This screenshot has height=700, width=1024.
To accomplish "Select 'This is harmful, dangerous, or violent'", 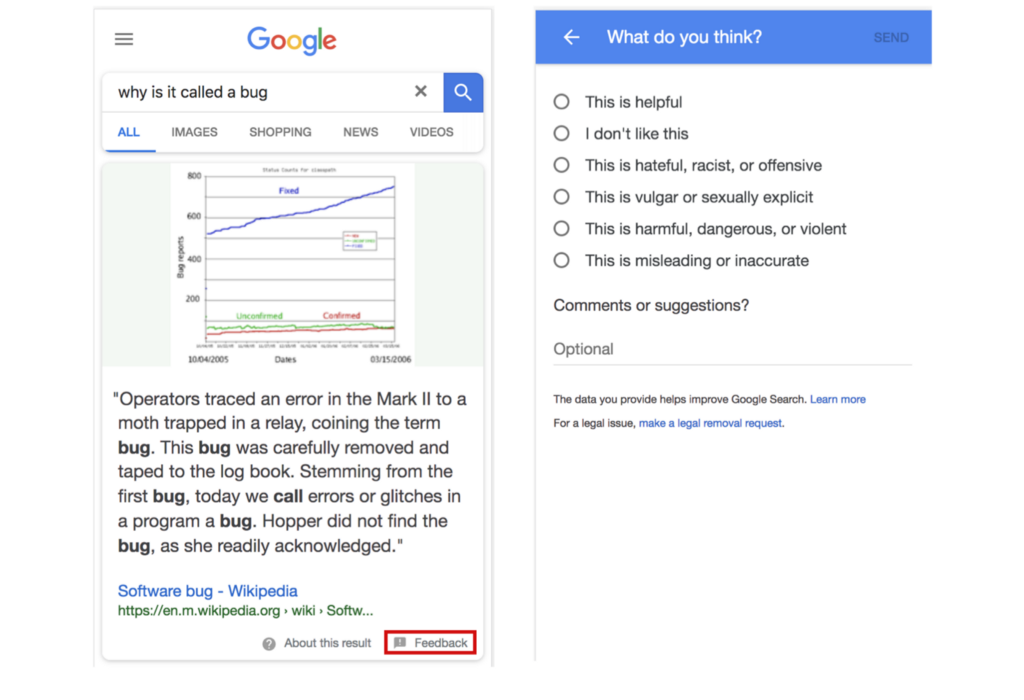I will [x=562, y=229].
